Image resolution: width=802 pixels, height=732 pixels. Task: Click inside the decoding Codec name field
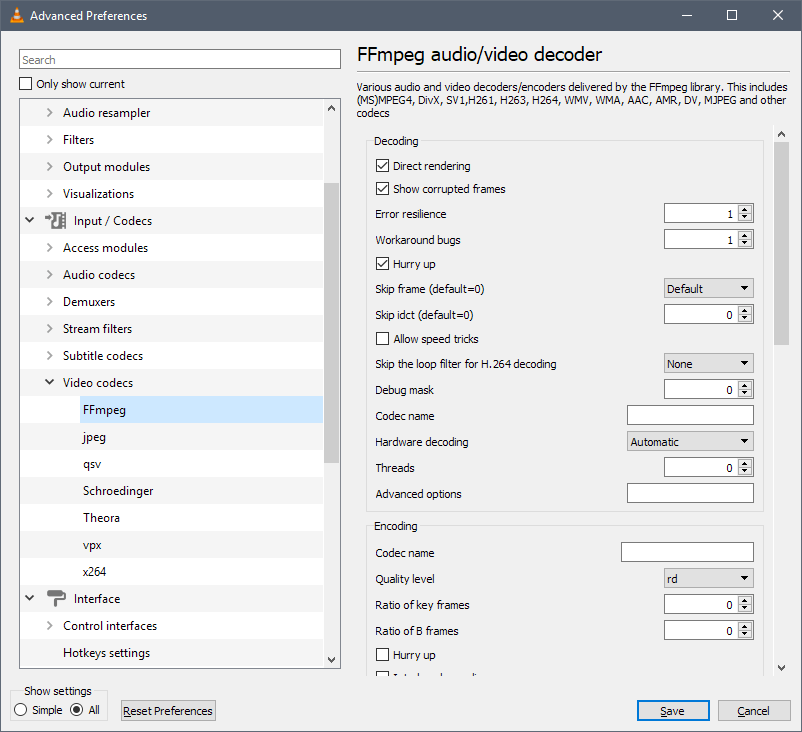point(690,415)
